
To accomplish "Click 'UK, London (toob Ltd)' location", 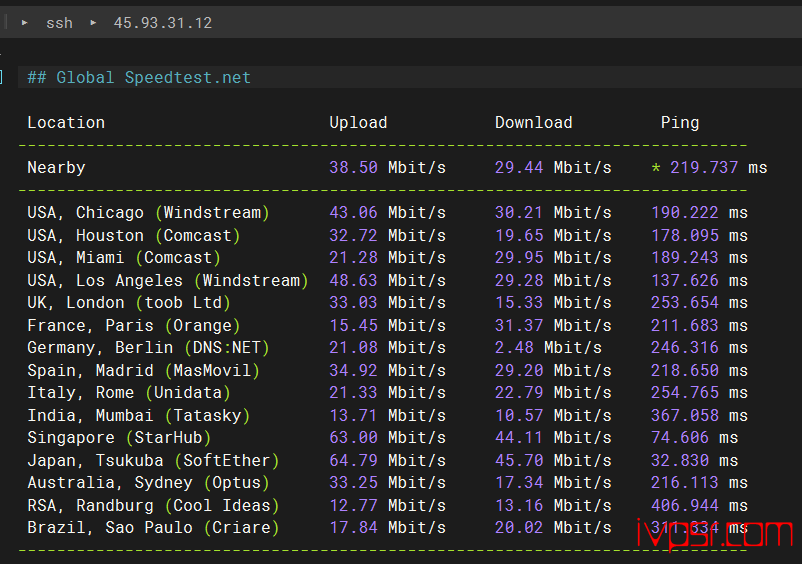I will pos(129,303).
